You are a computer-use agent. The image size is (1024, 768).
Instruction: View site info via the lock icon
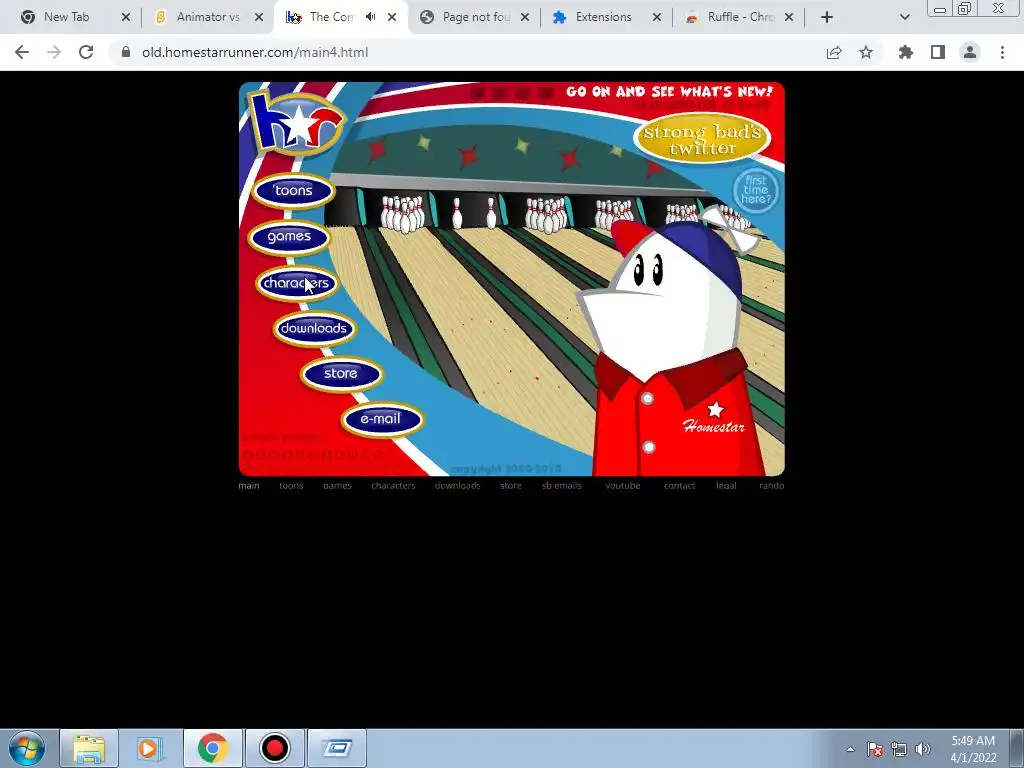pos(126,52)
